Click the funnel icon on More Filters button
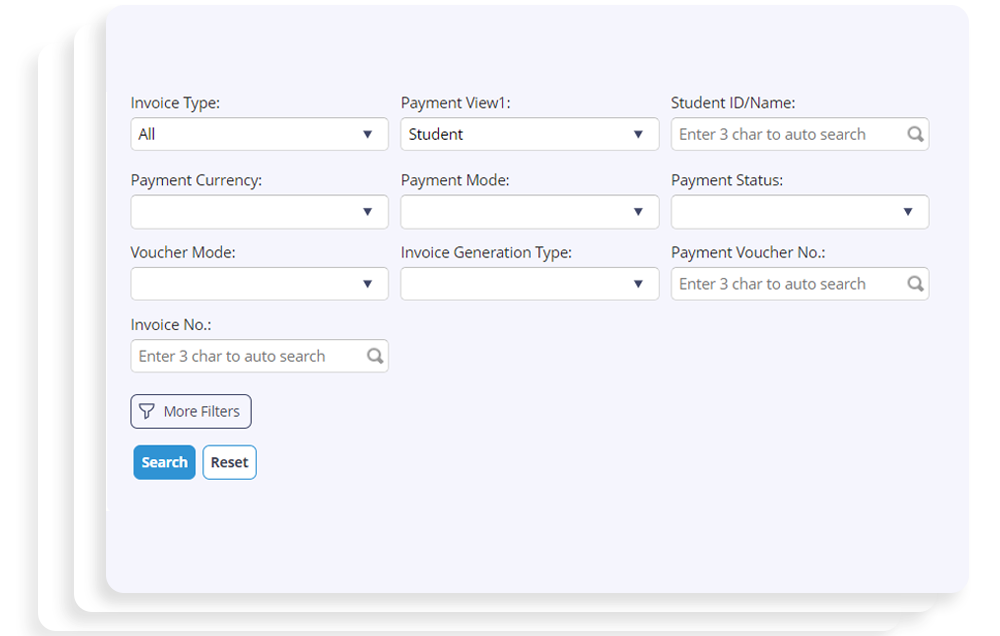Image resolution: width=1000 pixels, height=636 pixels. click(147, 411)
